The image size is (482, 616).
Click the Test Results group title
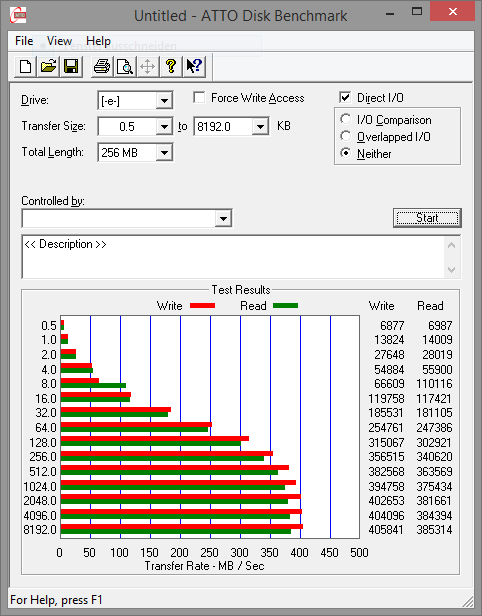[x=241, y=290]
